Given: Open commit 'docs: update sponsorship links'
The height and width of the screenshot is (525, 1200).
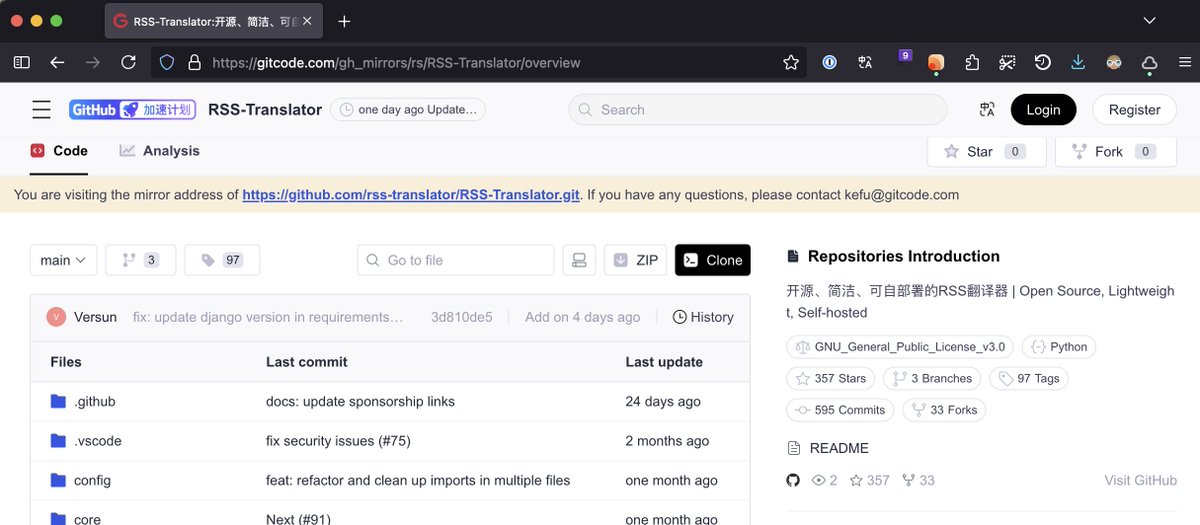Looking at the screenshot, I should (360, 401).
